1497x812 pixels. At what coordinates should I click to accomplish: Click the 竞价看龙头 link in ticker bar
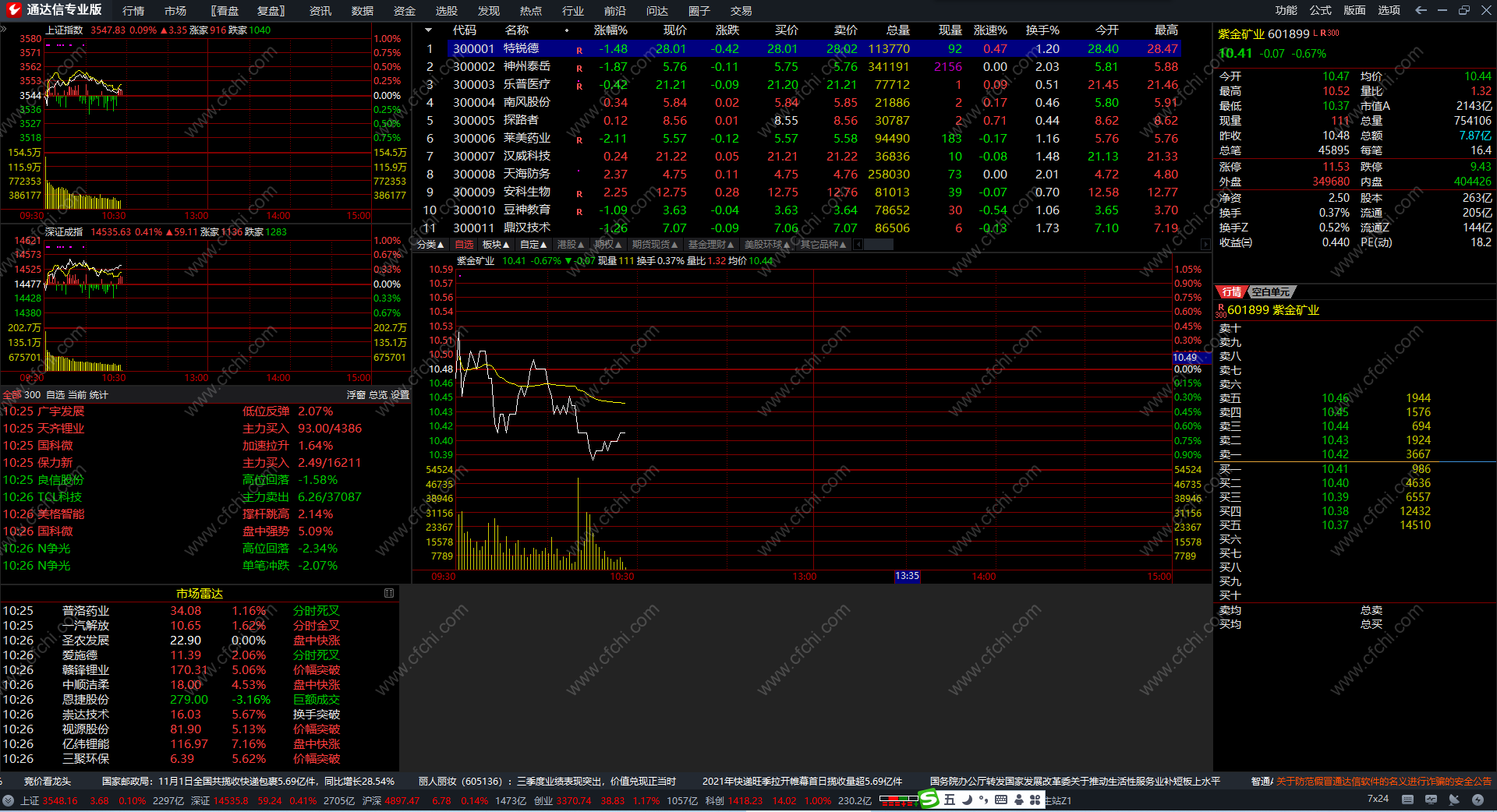pyautogui.click(x=48, y=781)
